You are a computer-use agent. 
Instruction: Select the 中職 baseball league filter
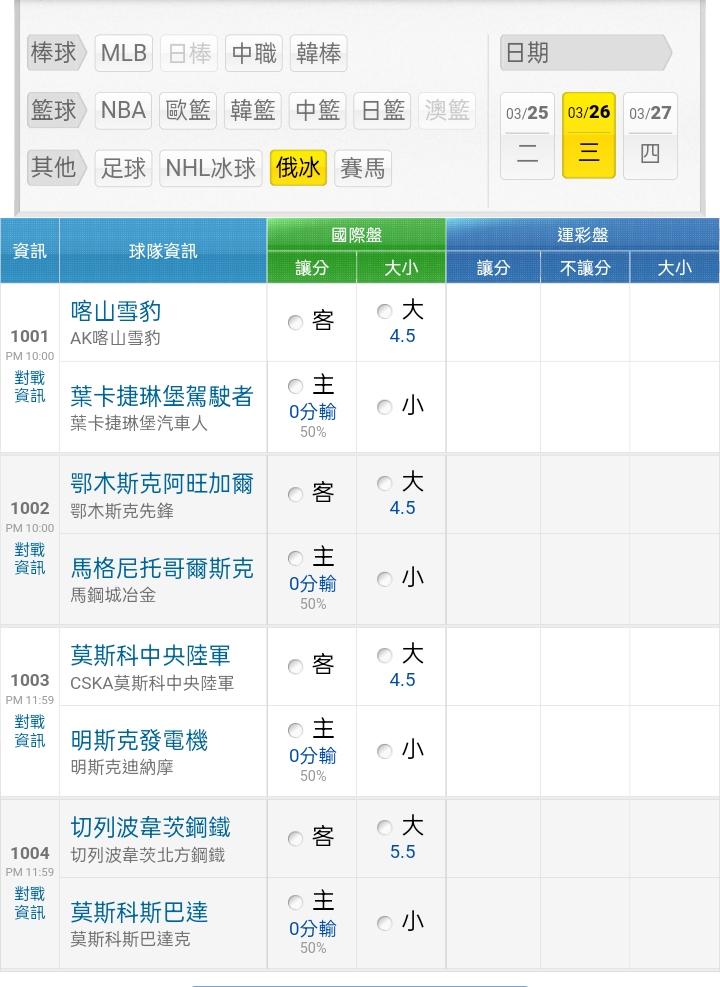coord(254,53)
